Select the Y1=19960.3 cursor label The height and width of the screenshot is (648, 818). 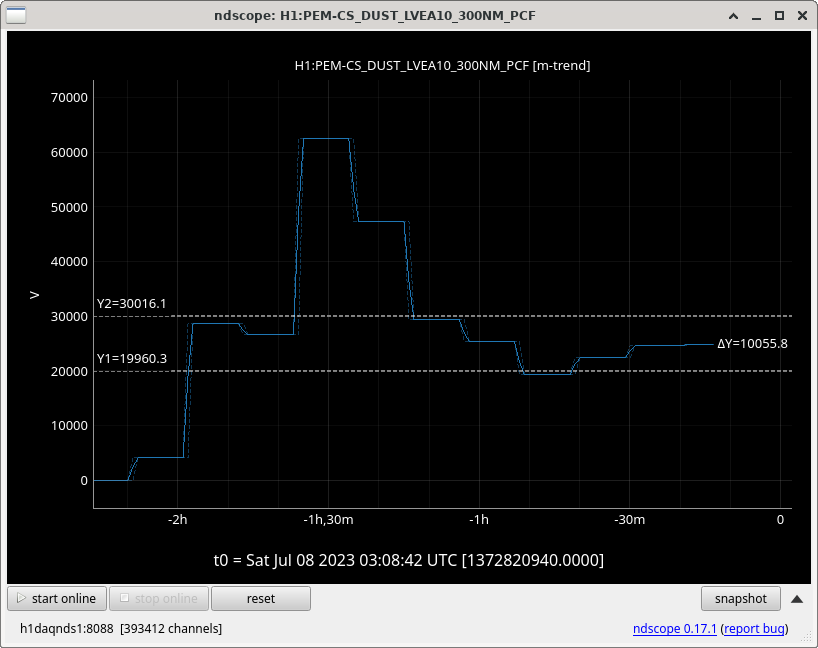(x=131, y=358)
